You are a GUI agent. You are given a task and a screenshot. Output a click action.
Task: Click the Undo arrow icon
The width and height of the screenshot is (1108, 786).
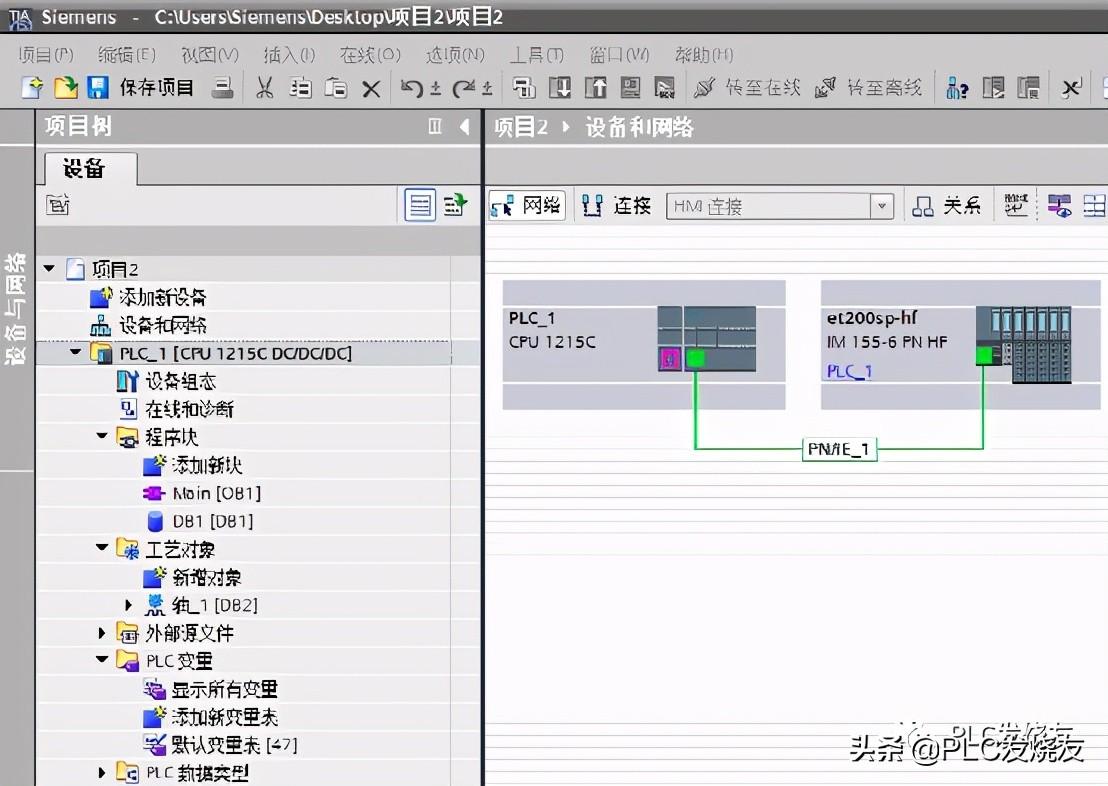point(412,88)
